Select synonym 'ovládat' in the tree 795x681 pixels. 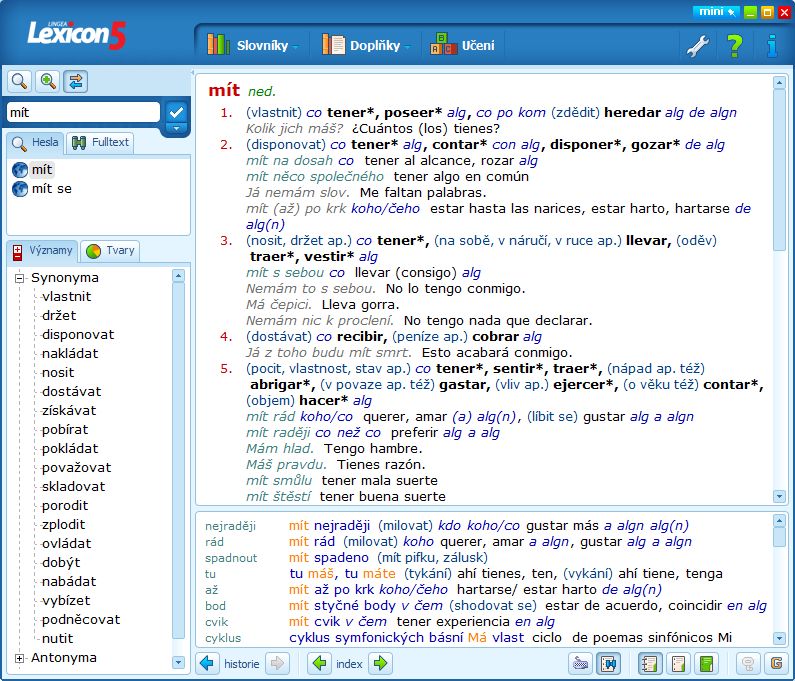click(66, 544)
